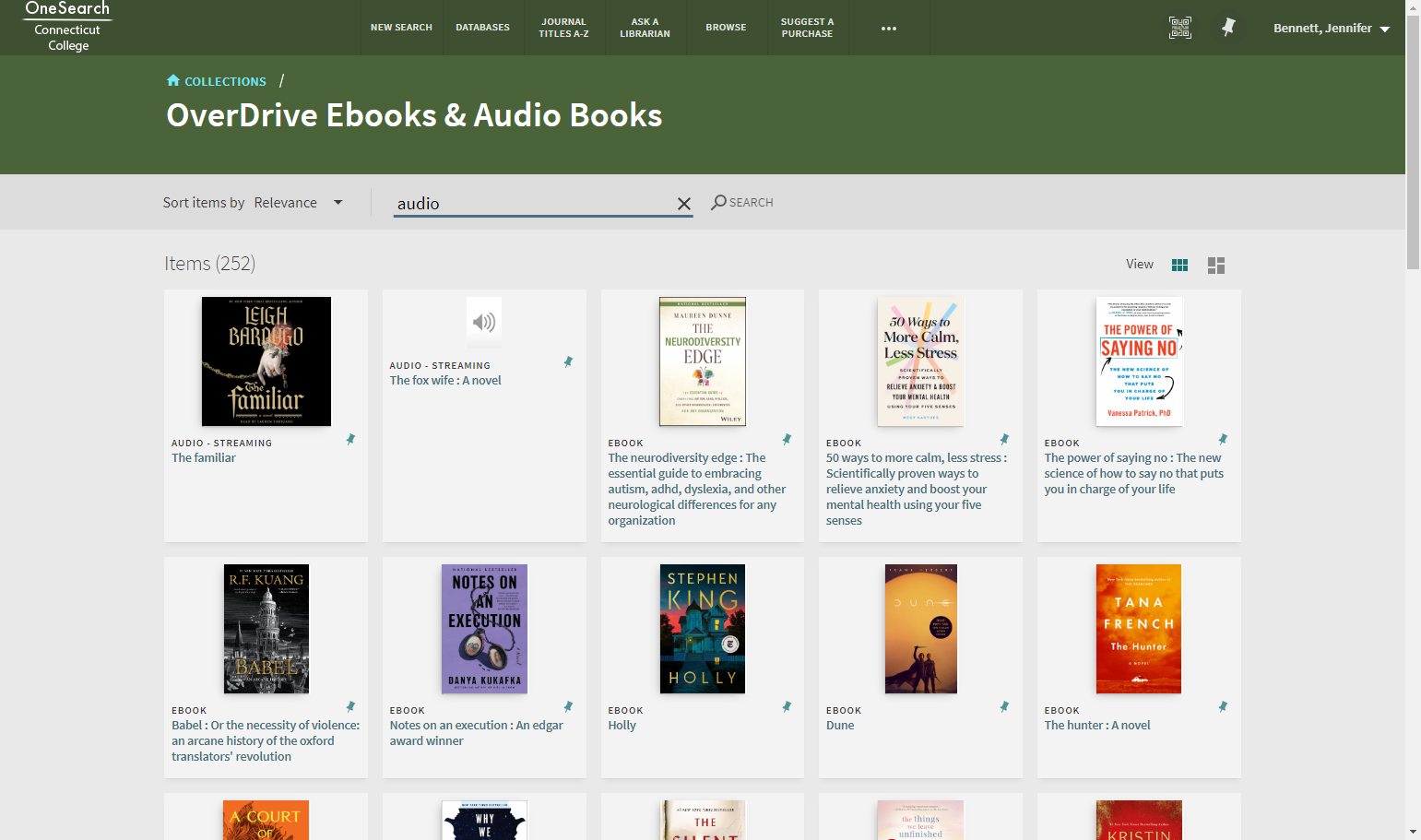Pin Notes on an execution item

click(568, 707)
